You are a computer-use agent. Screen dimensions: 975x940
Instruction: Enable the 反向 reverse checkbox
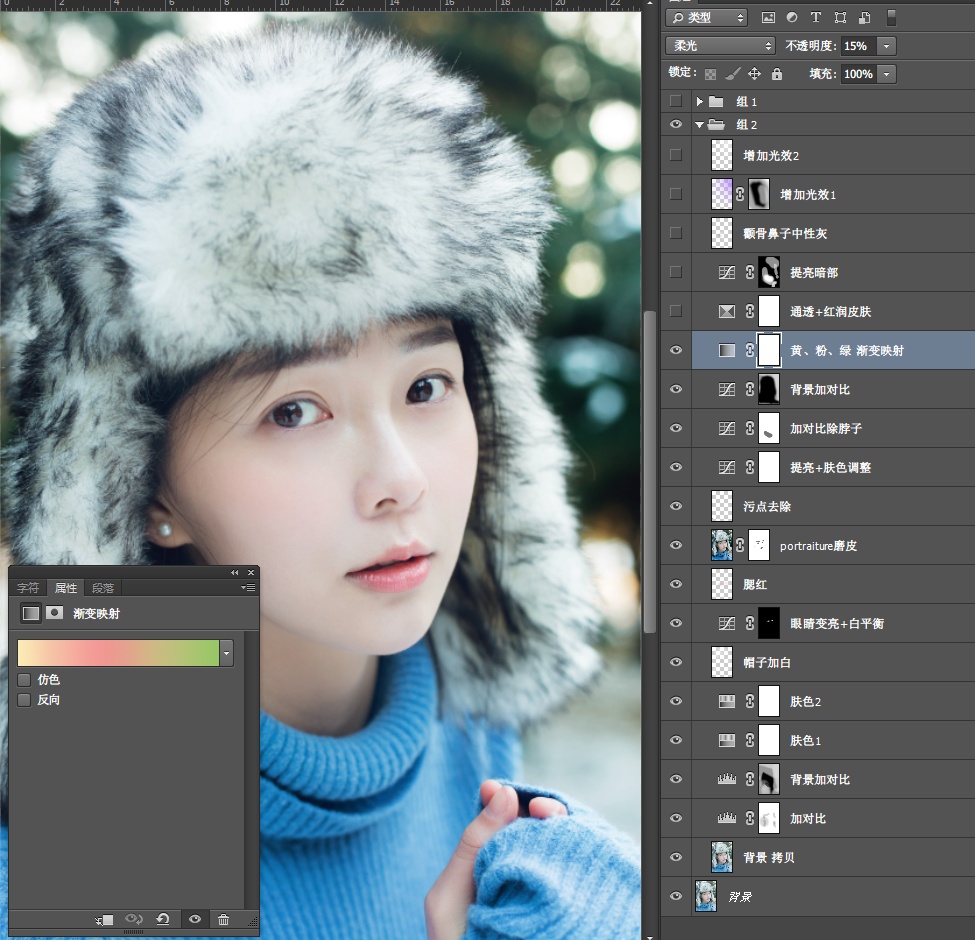pyautogui.click(x=24, y=700)
